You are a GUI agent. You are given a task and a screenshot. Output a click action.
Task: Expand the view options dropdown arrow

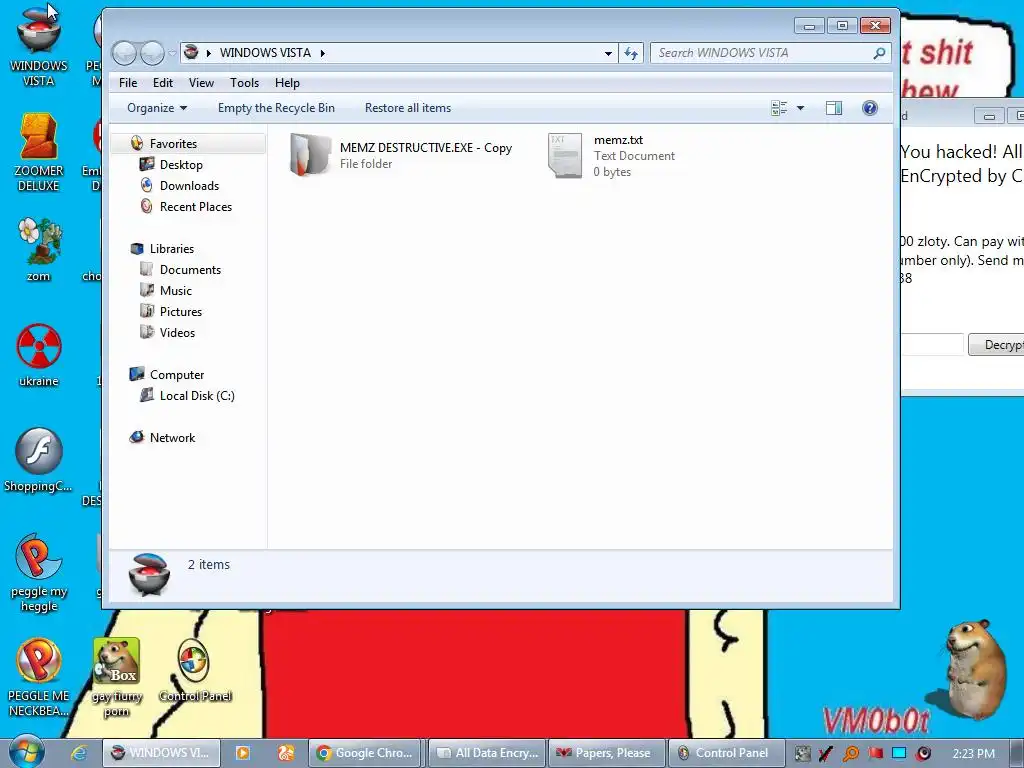point(801,108)
